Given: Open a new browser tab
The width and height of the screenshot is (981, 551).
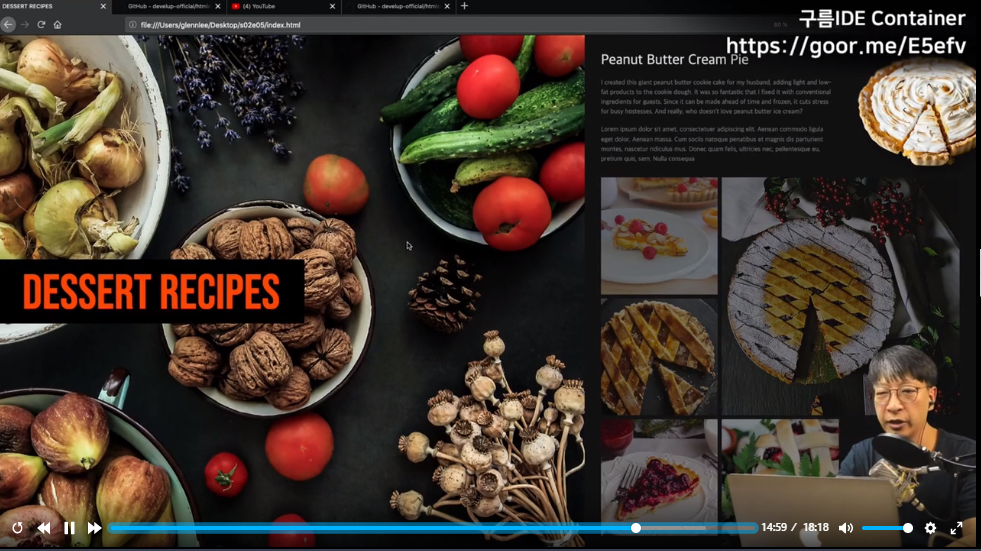Looking at the screenshot, I should (464, 6).
